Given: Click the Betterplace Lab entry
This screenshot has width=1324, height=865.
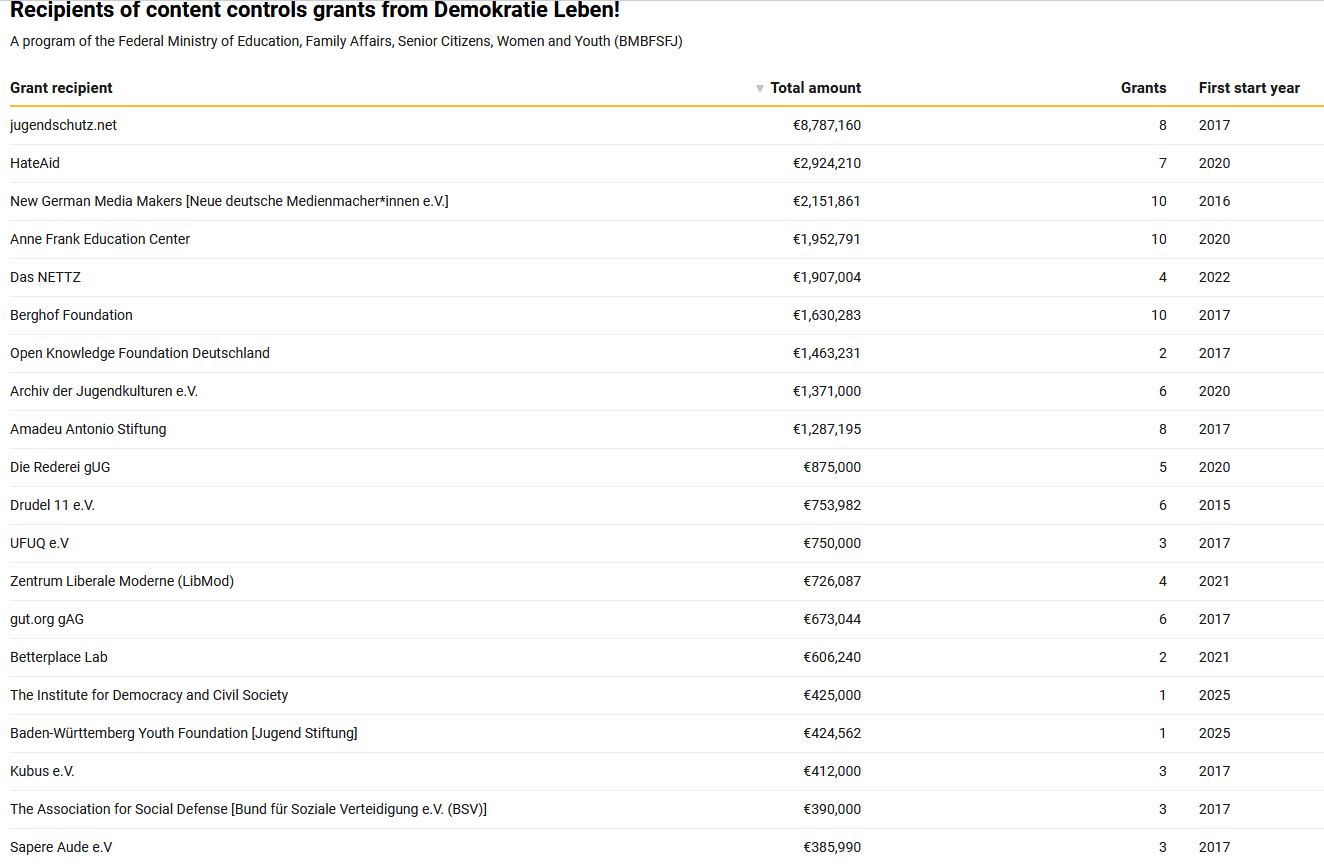Looking at the screenshot, I should [59, 657].
